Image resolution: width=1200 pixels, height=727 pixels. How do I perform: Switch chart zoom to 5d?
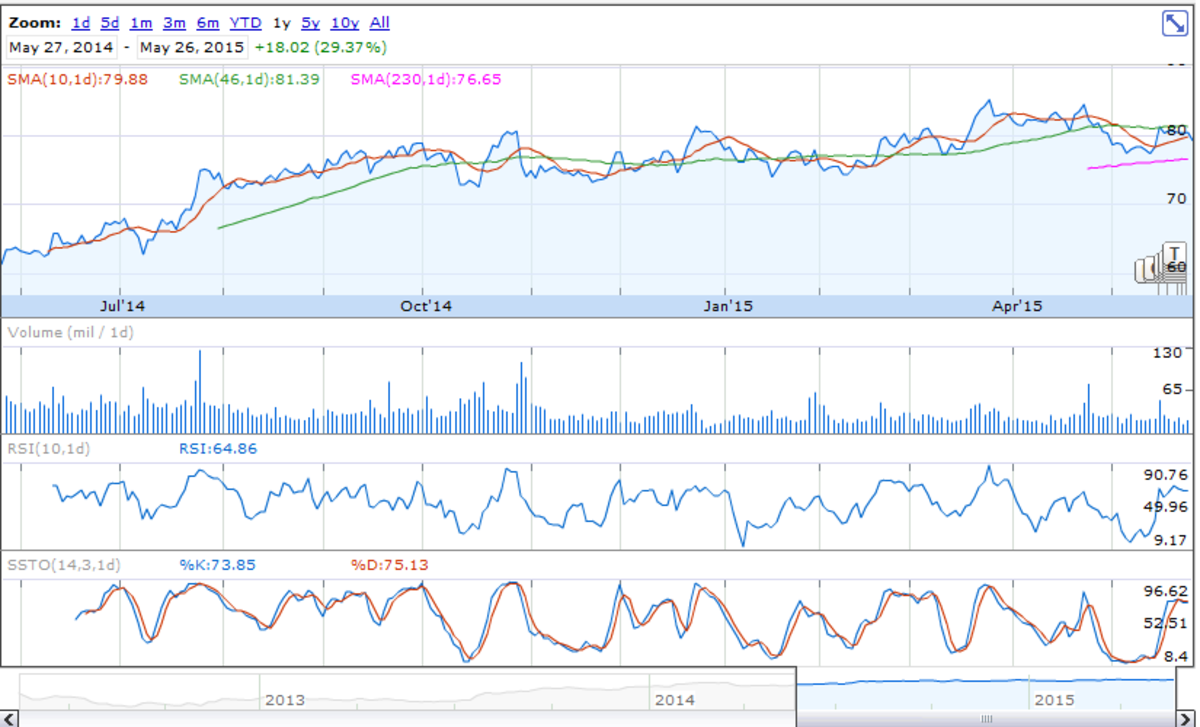[110, 23]
